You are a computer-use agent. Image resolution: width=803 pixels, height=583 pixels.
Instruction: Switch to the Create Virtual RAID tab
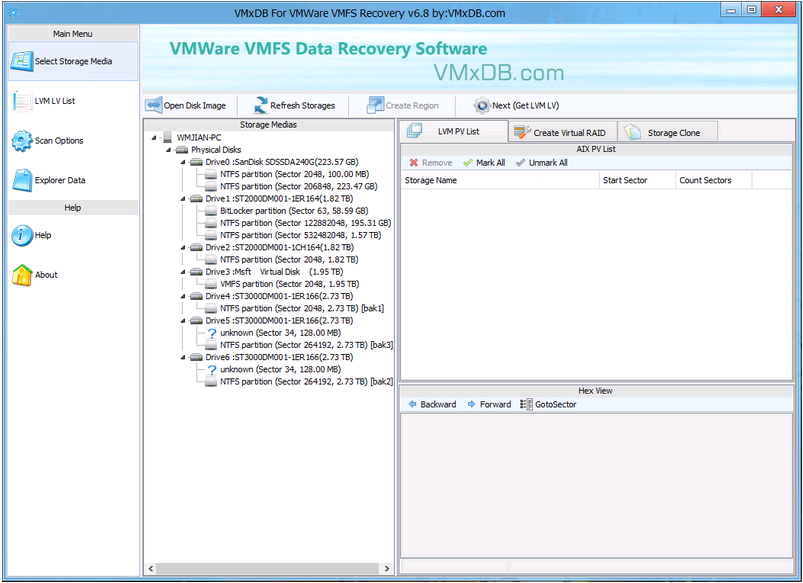tap(563, 132)
